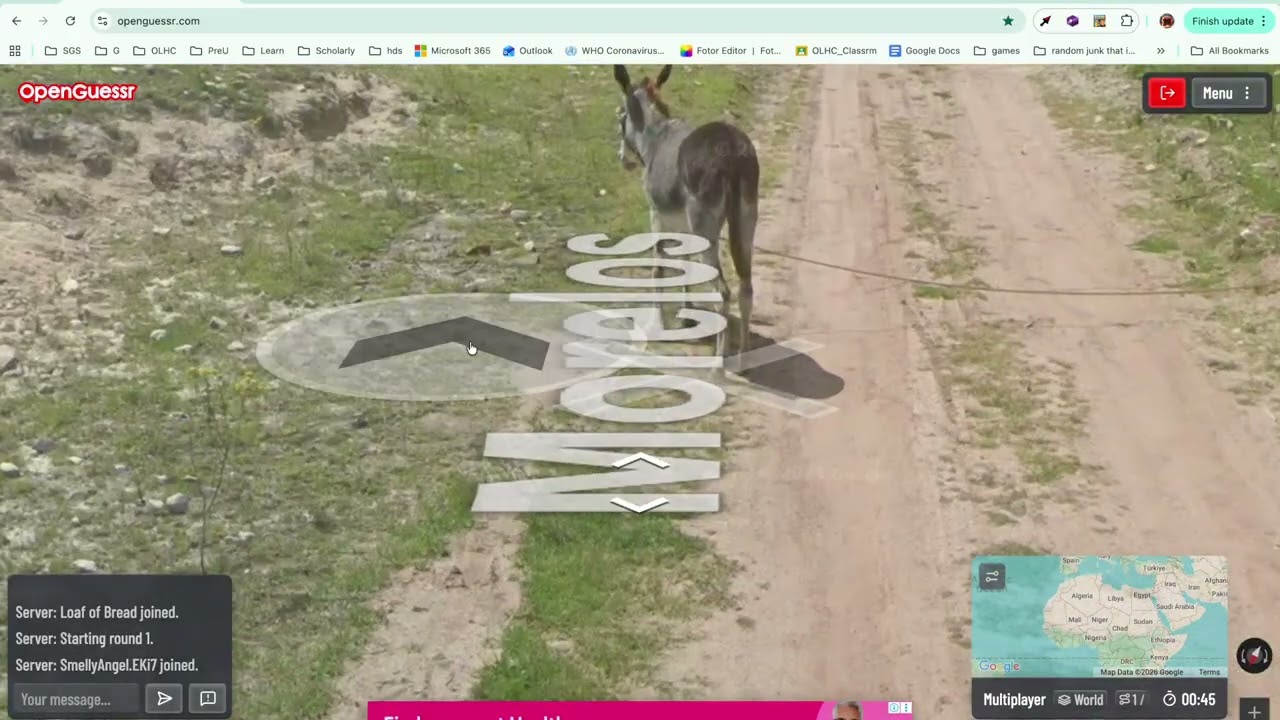Screen dimensions: 1280x720
Task: Open the games bookmarks folder
Action: tap(996, 51)
